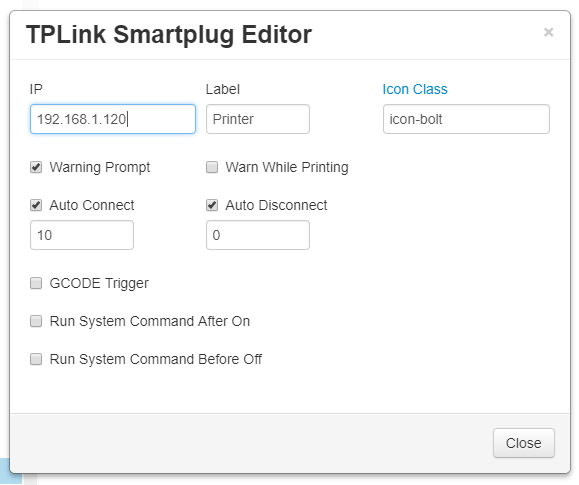Click the Label caption above Printer field
Viewport: 579px width, 485px height.
(x=223, y=89)
